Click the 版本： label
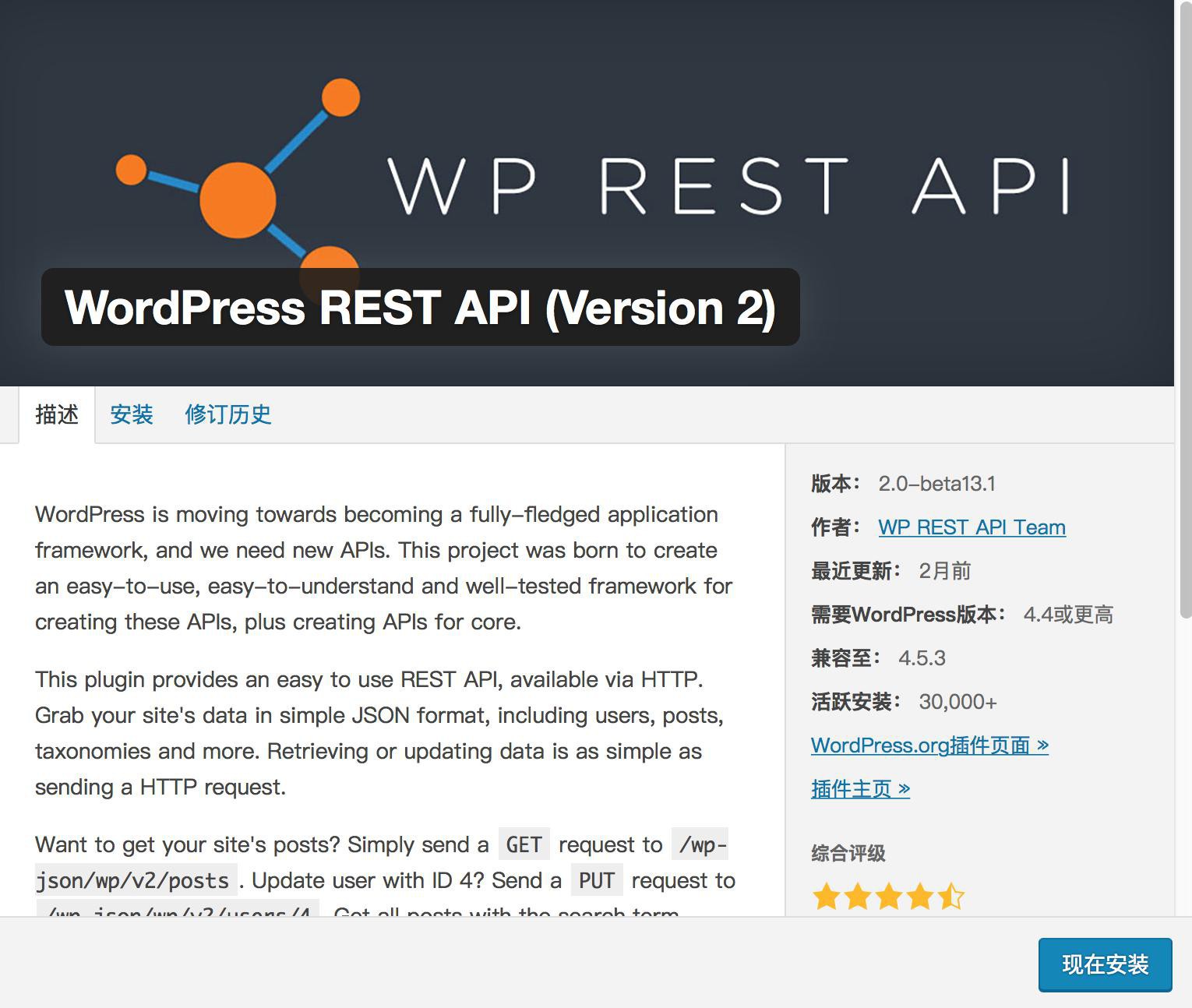1192x1008 pixels. coord(836,484)
